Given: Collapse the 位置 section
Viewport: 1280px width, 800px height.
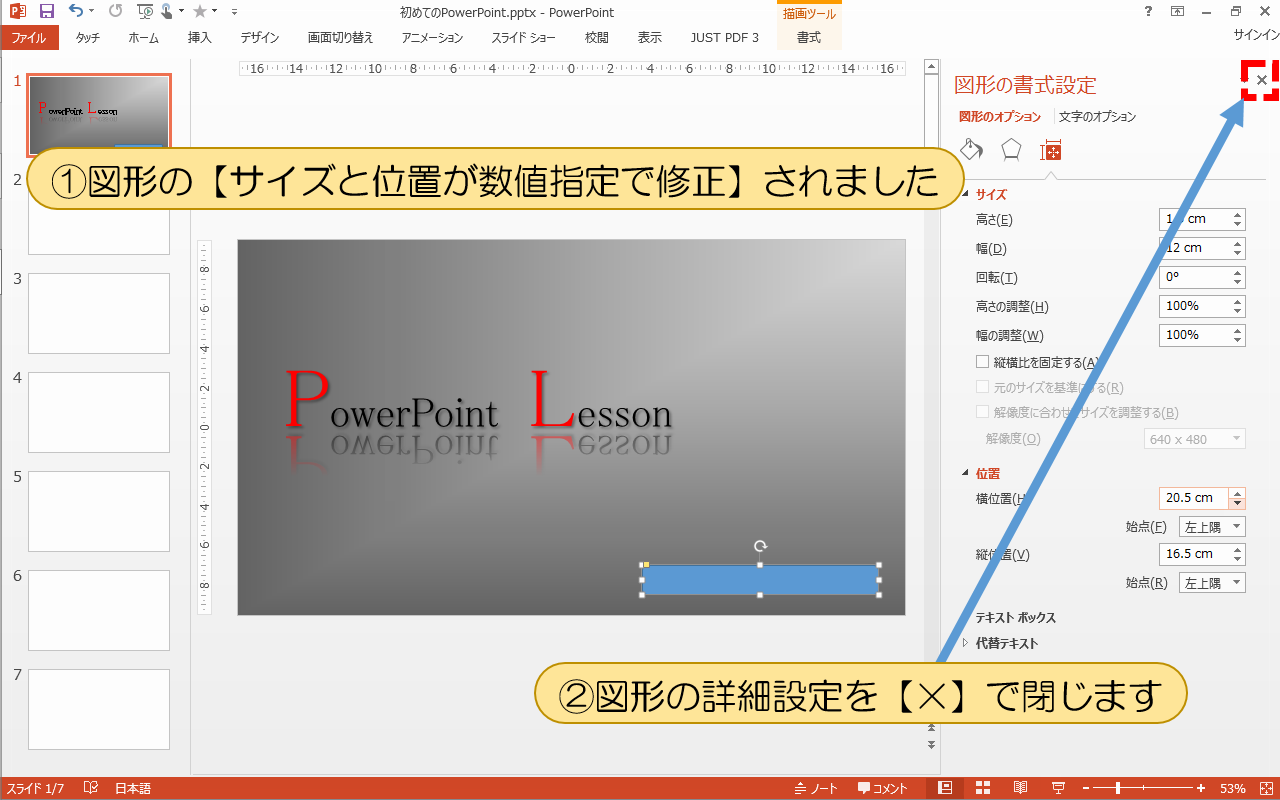Looking at the screenshot, I should (965, 474).
